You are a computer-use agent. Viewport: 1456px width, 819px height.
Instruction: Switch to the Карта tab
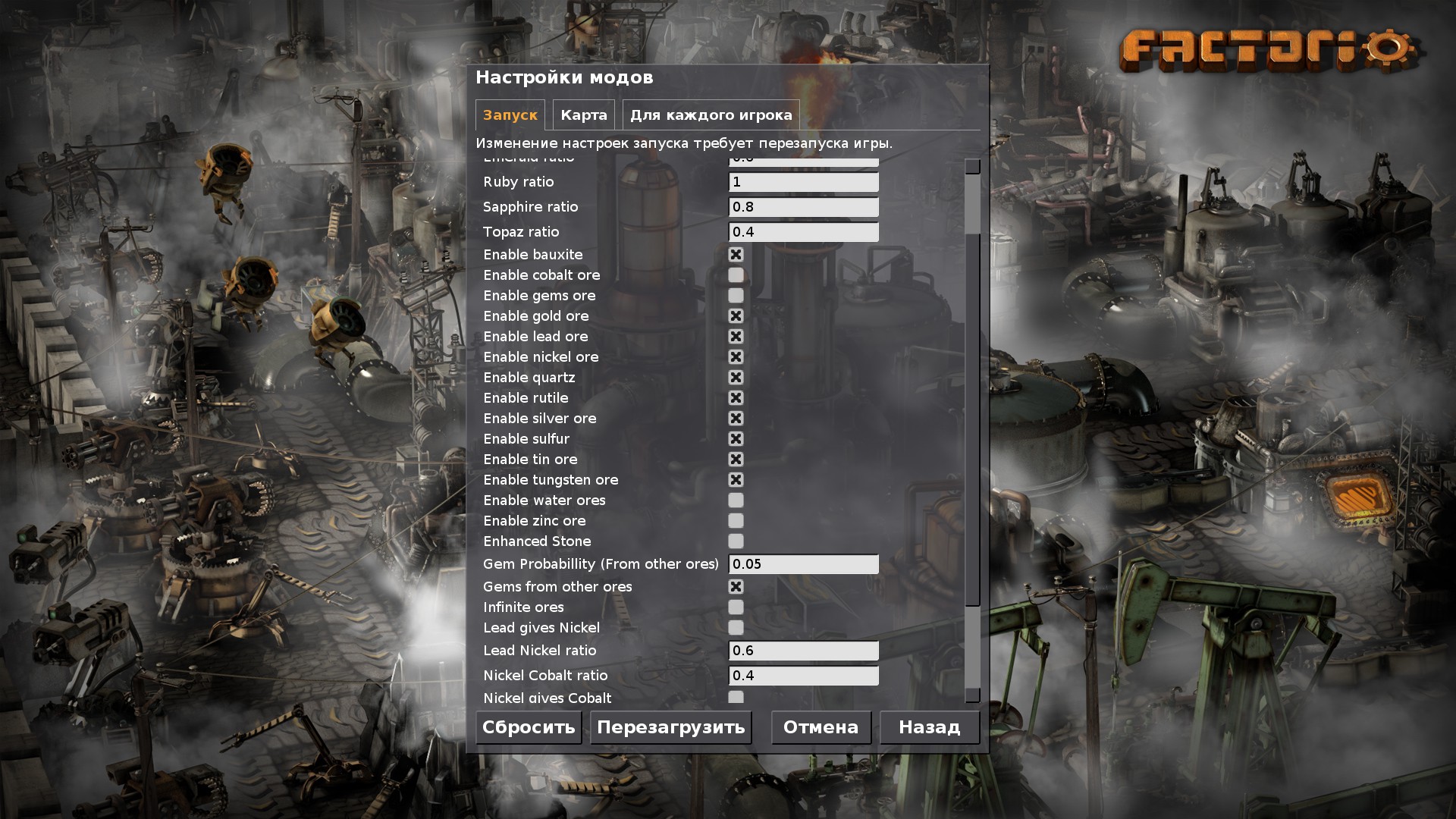click(583, 115)
